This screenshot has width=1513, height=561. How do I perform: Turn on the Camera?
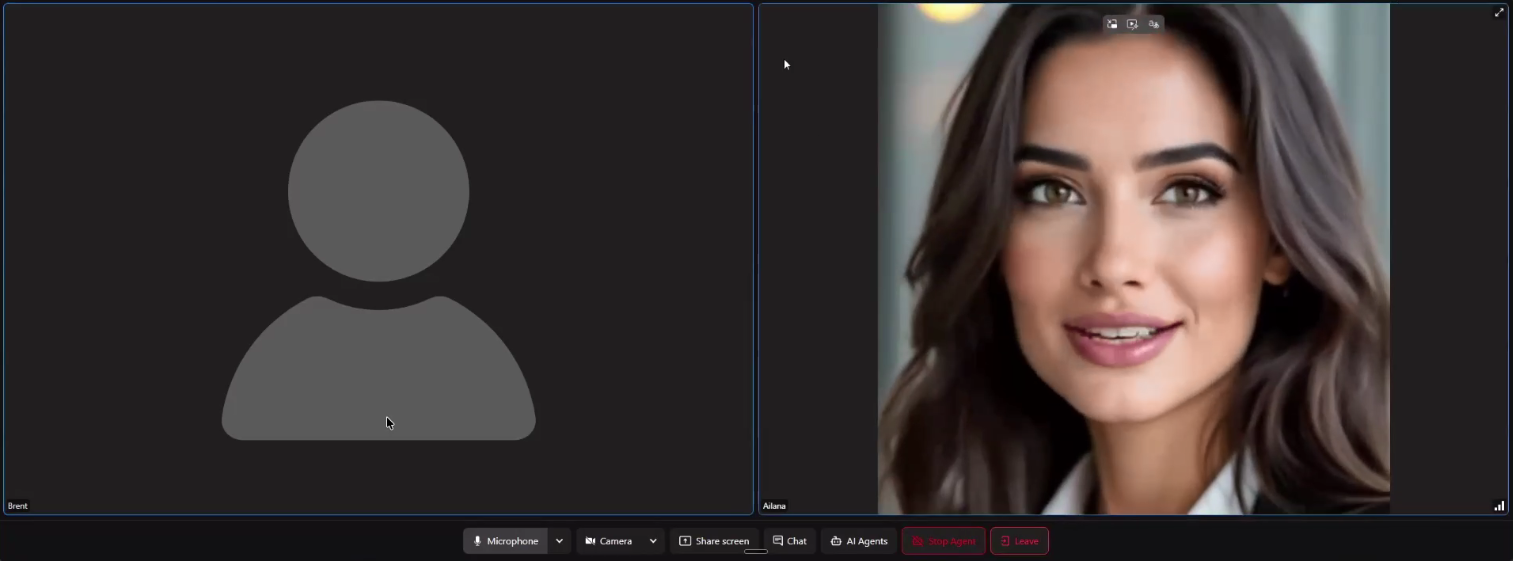pos(608,541)
